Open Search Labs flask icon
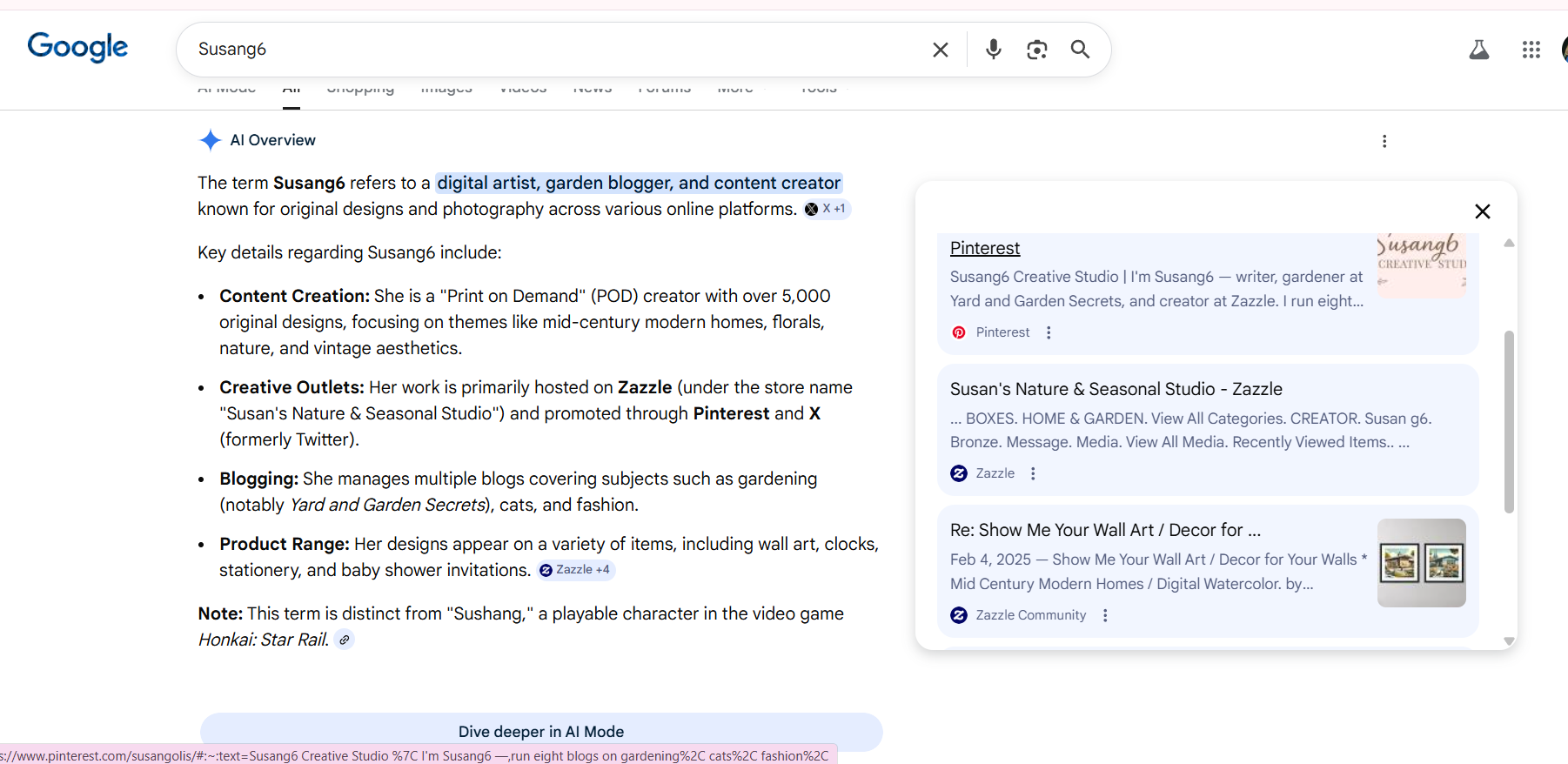The image size is (1568, 764). click(x=1478, y=50)
